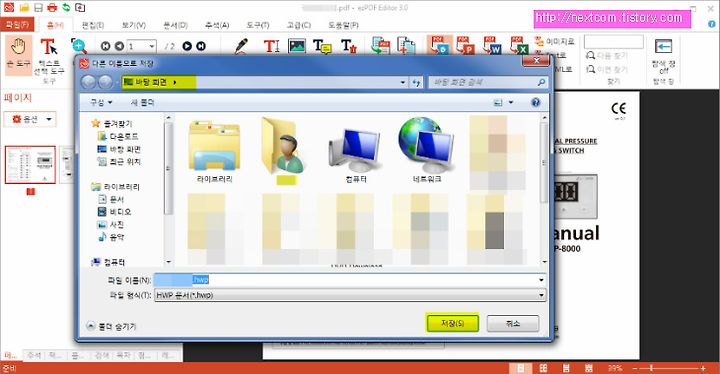Go to the first page with the skip-back arrow

pyautogui.click(x=106, y=46)
